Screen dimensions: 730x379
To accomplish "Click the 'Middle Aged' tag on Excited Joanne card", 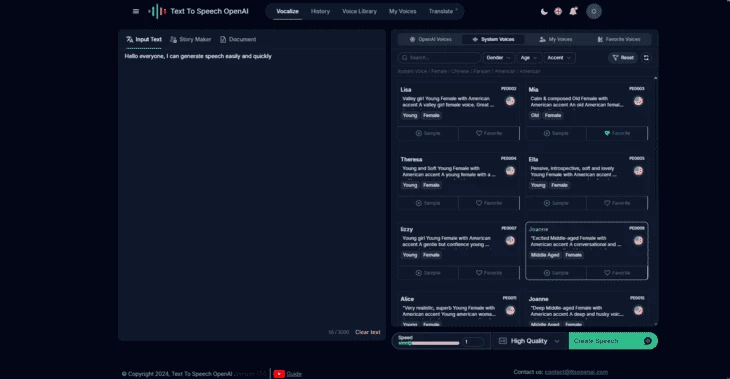I will (545, 255).
